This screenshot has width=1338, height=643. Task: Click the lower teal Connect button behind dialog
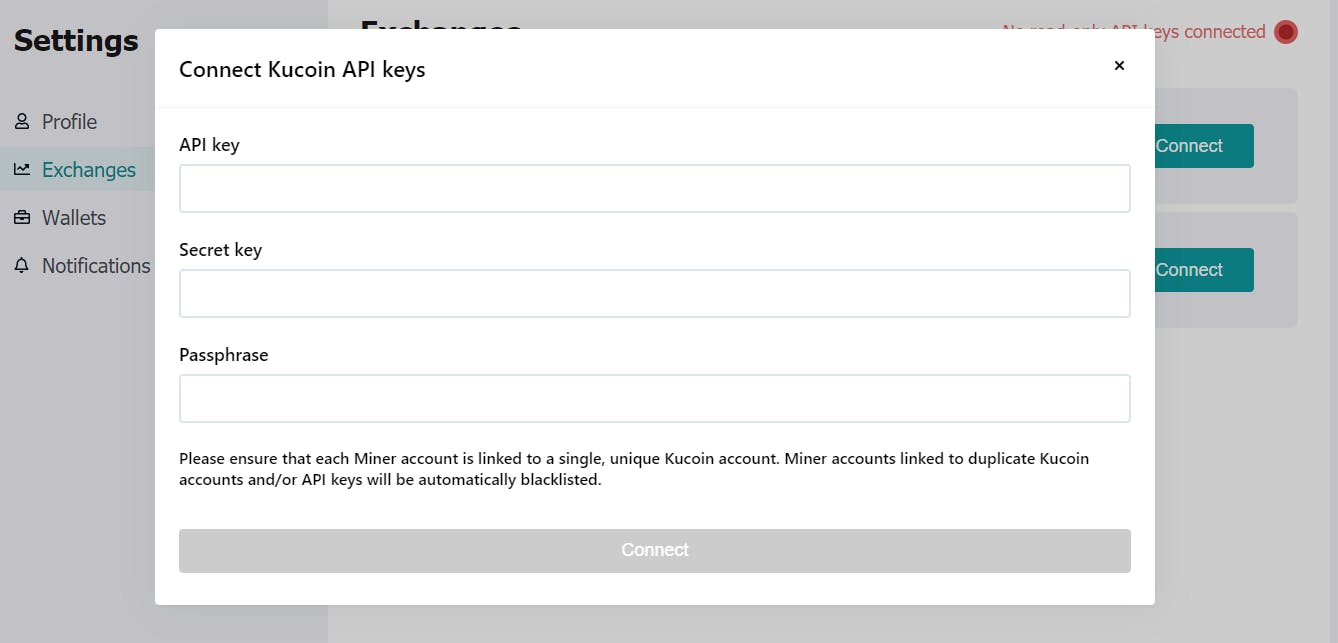(1201, 270)
